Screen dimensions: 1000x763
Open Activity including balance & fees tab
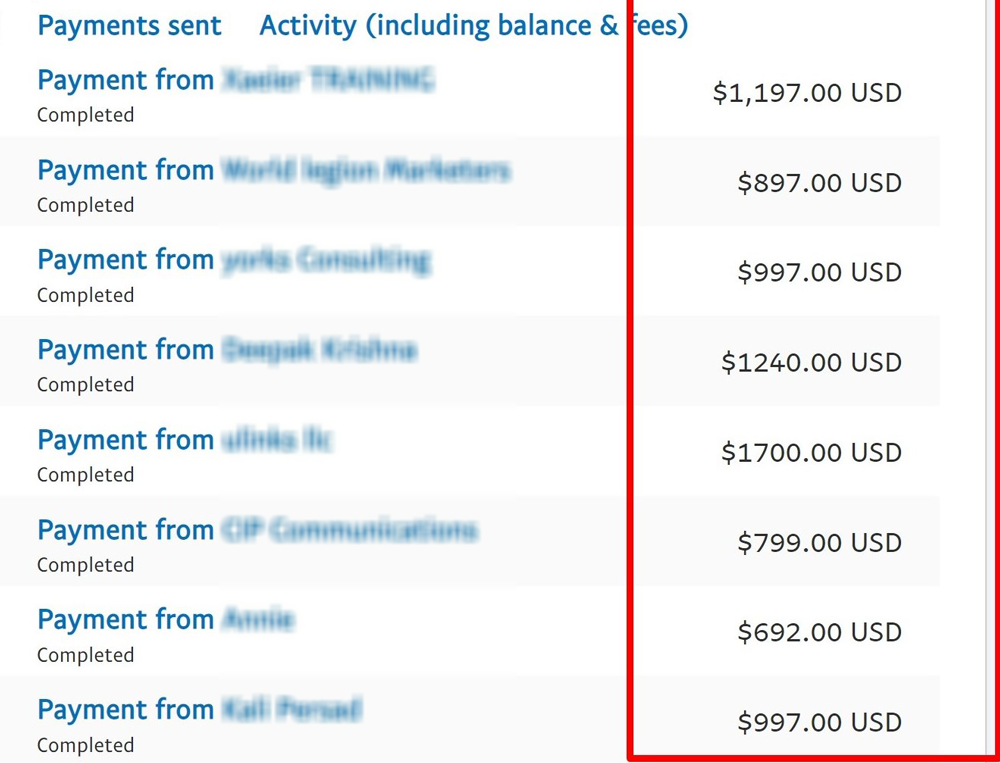(473, 26)
